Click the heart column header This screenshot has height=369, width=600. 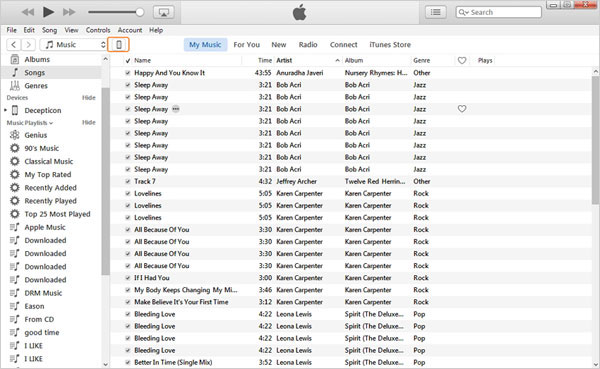[x=462, y=60]
